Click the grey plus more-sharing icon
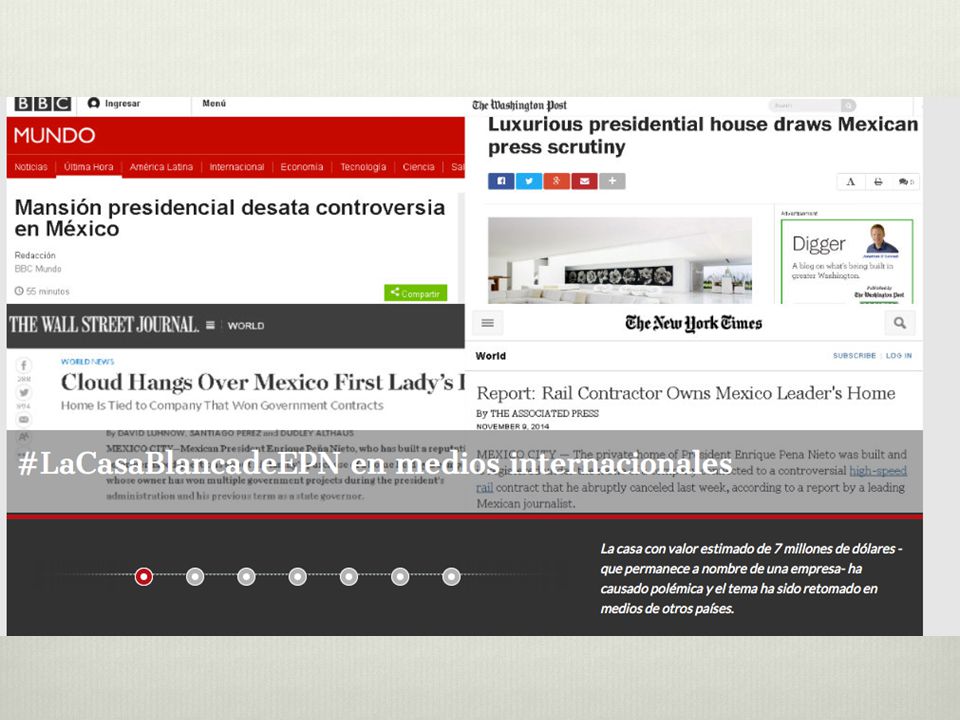 pyautogui.click(x=612, y=181)
